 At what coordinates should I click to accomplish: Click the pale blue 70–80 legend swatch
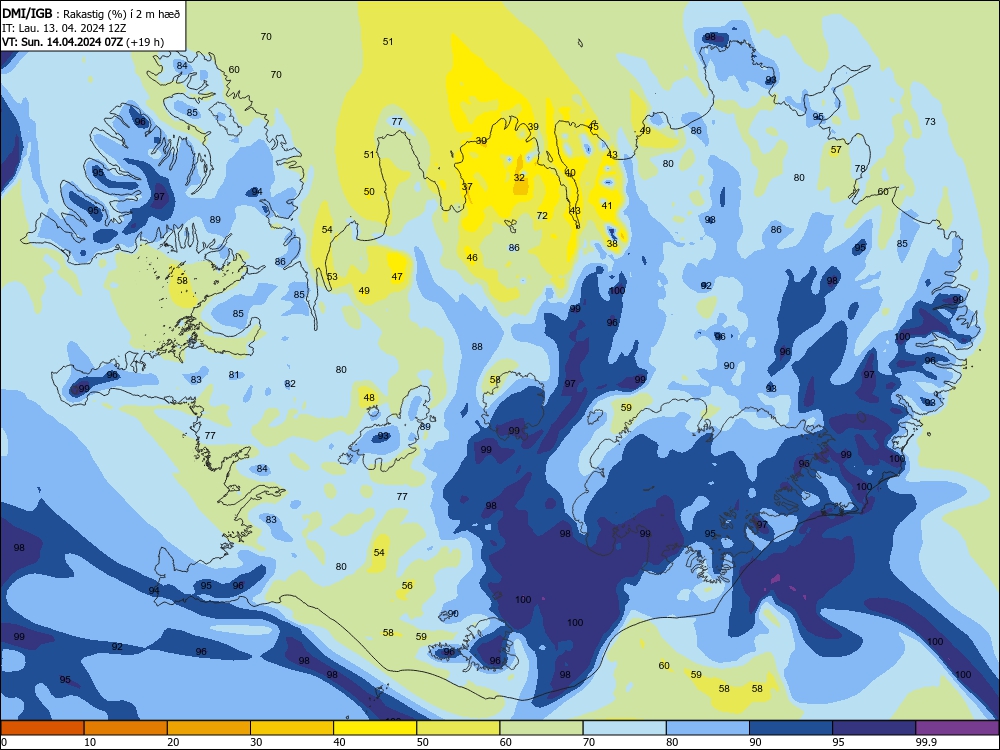(624, 728)
